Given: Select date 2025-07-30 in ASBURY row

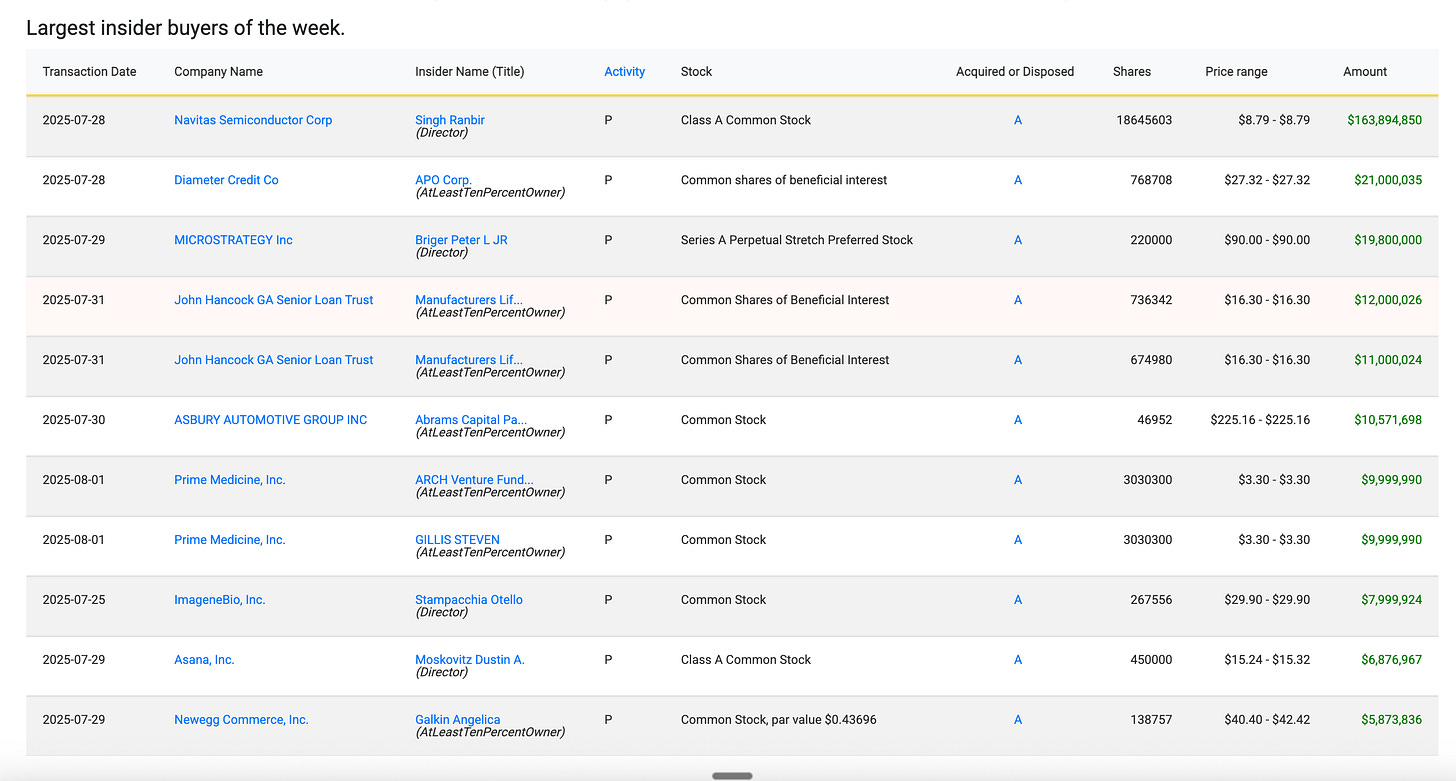Looking at the screenshot, I should point(73,420).
